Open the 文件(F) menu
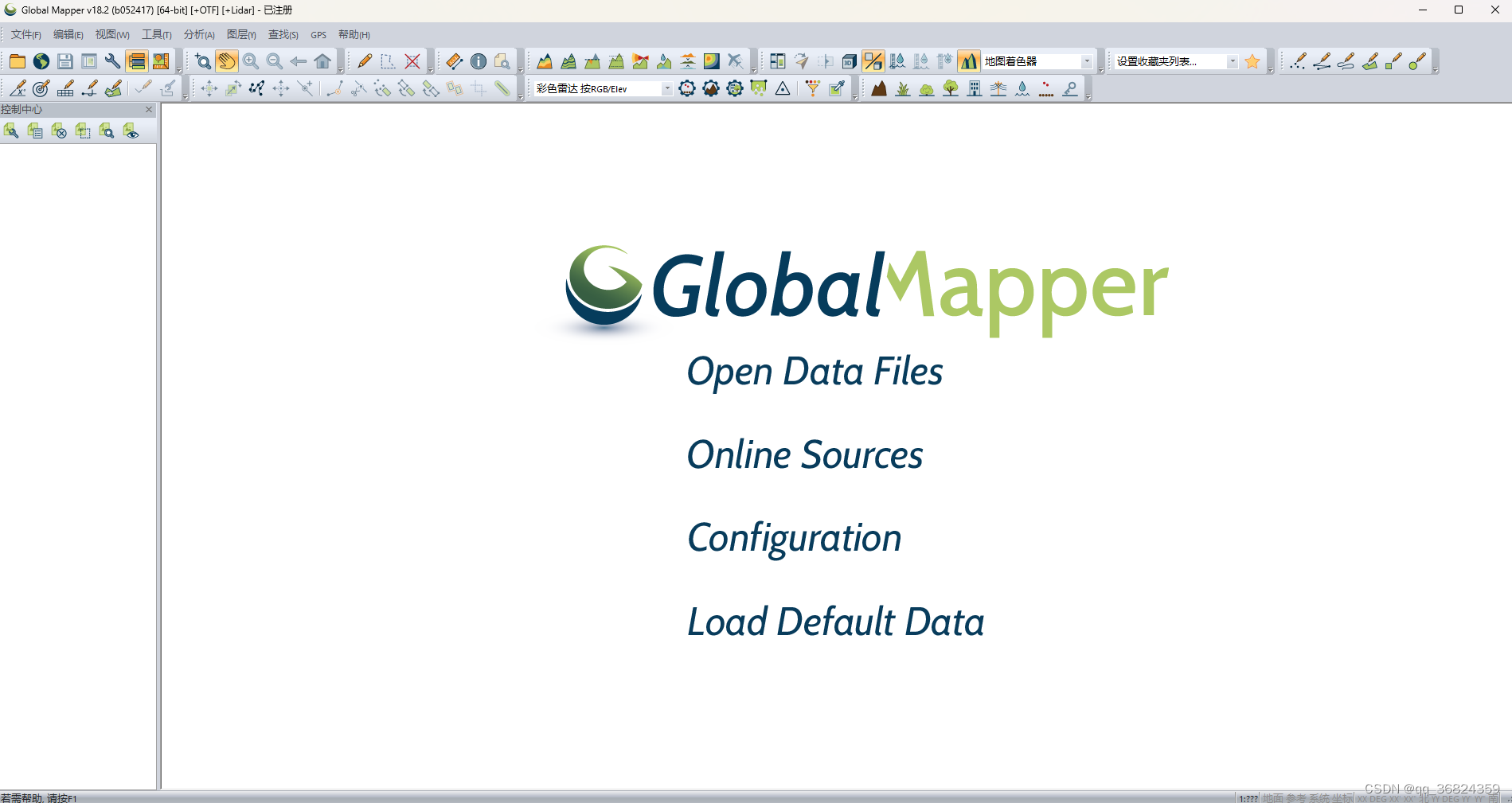1512x803 pixels. click(x=25, y=35)
